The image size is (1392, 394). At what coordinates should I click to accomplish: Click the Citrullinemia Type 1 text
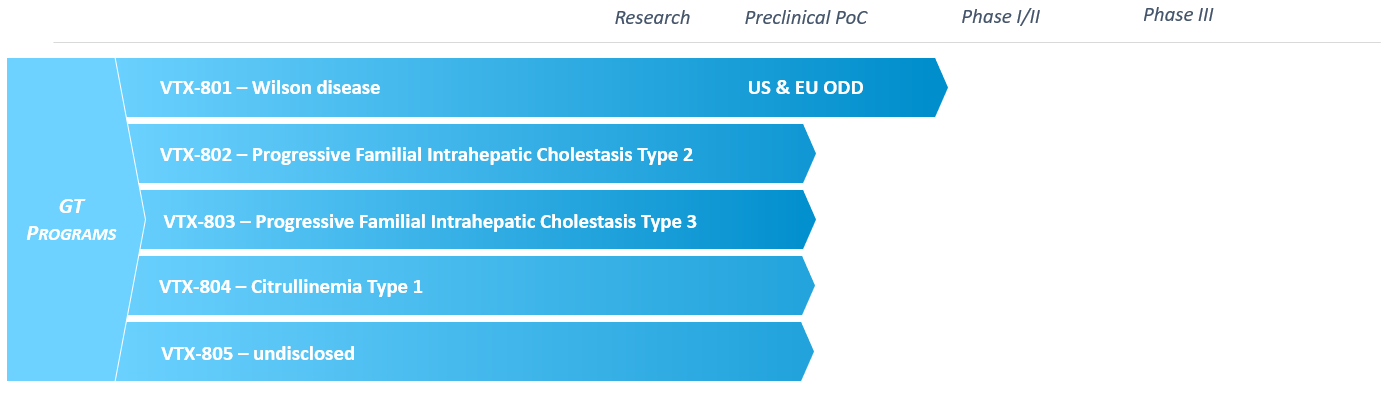pyautogui.click(x=337, y=287)
